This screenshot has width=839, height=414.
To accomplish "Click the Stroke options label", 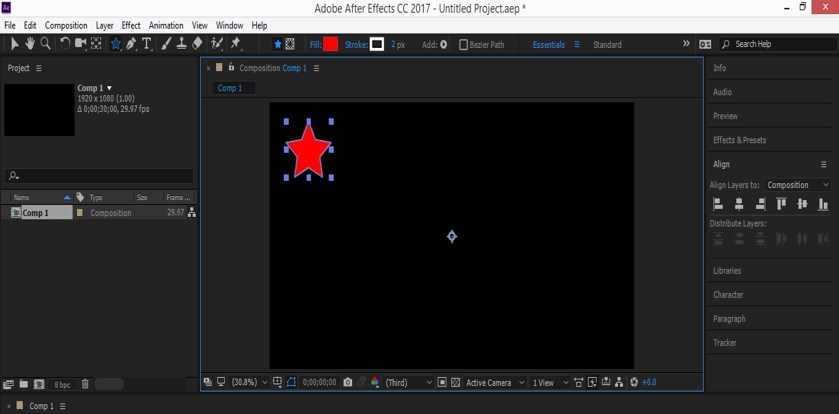I will pos(356,45).
